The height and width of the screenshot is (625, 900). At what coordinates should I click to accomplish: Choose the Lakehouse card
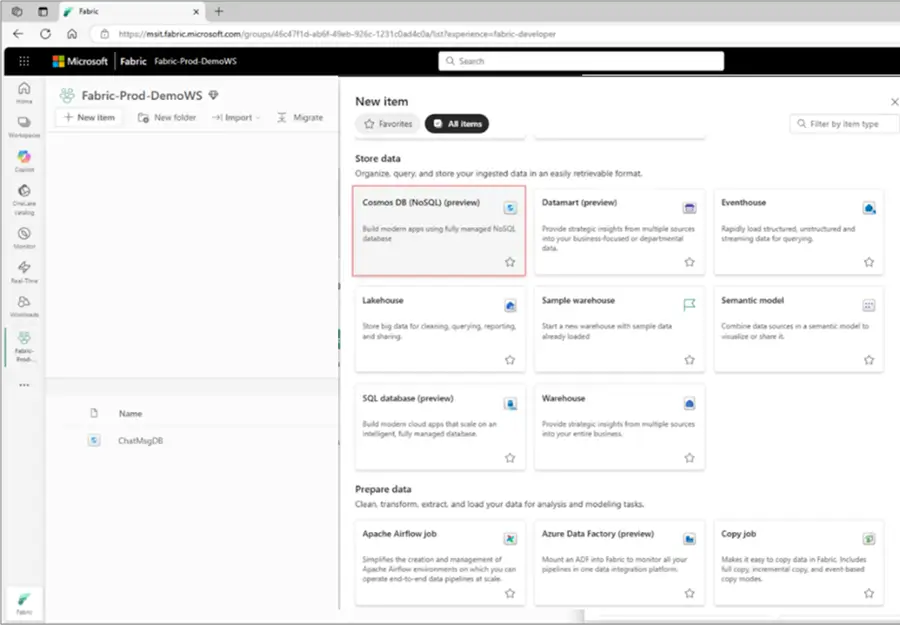[x=440, y=329]
